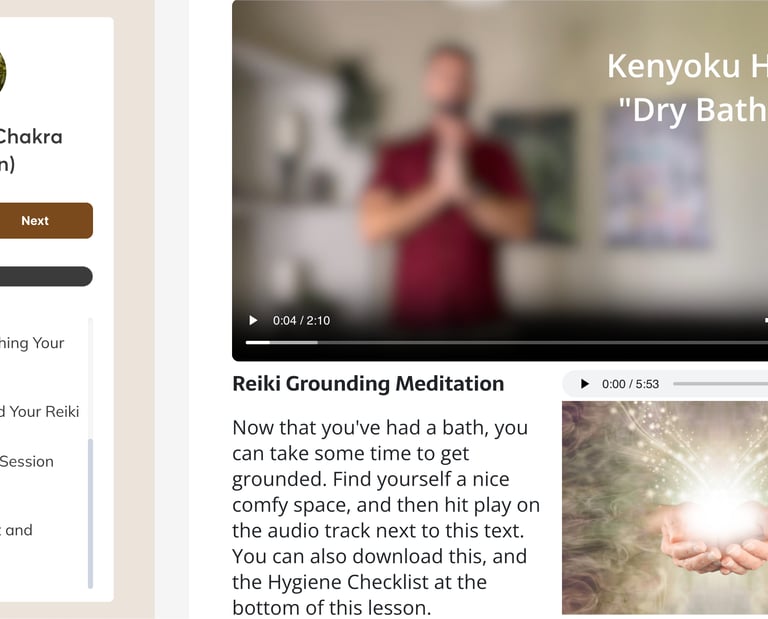
Task: Click the lesson list scrollbar thumb
Action: pyautogui.click(x=90, y=513)
